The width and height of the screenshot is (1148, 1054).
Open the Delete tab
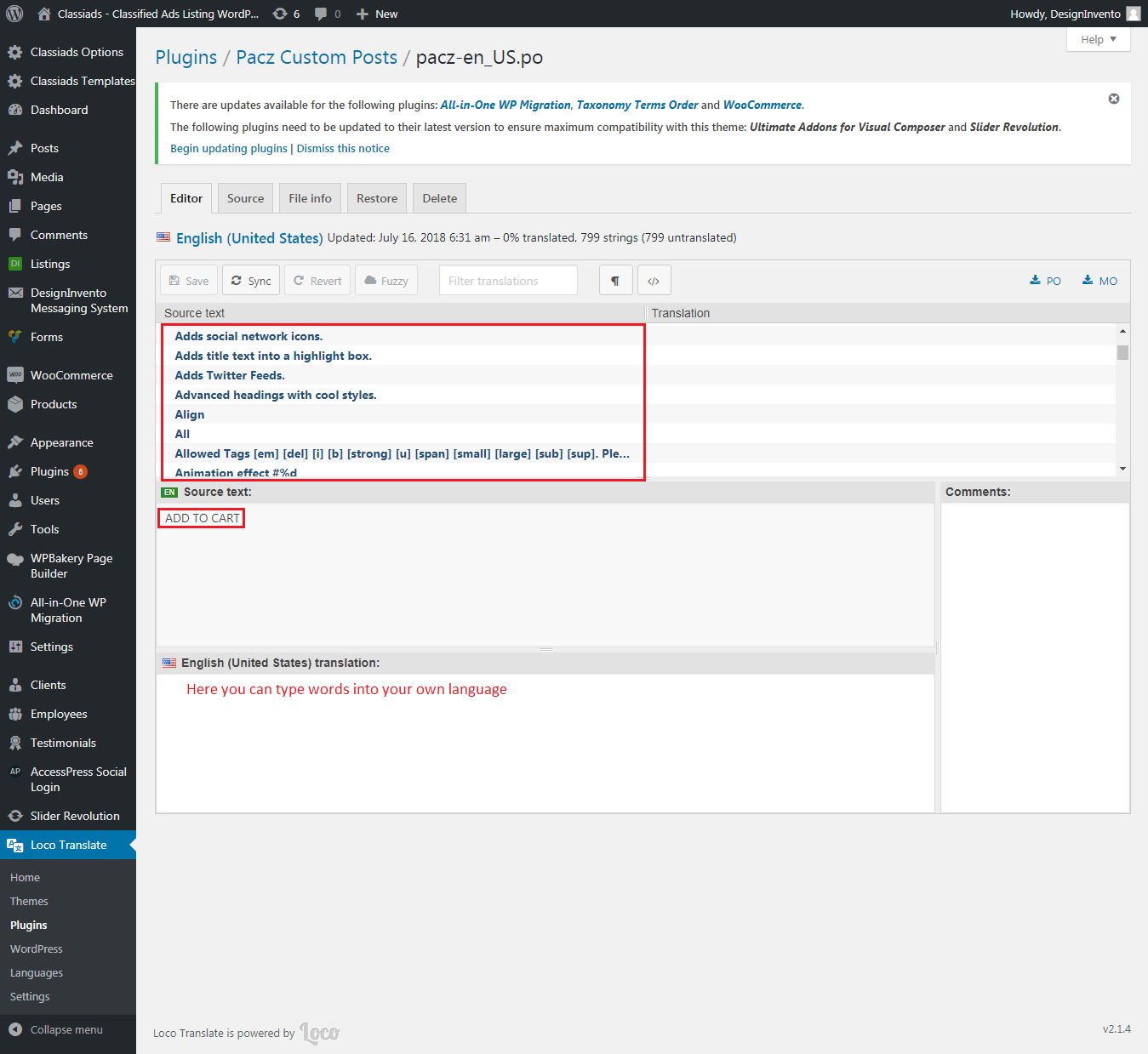pyautogui.click(x=440, y=198)
